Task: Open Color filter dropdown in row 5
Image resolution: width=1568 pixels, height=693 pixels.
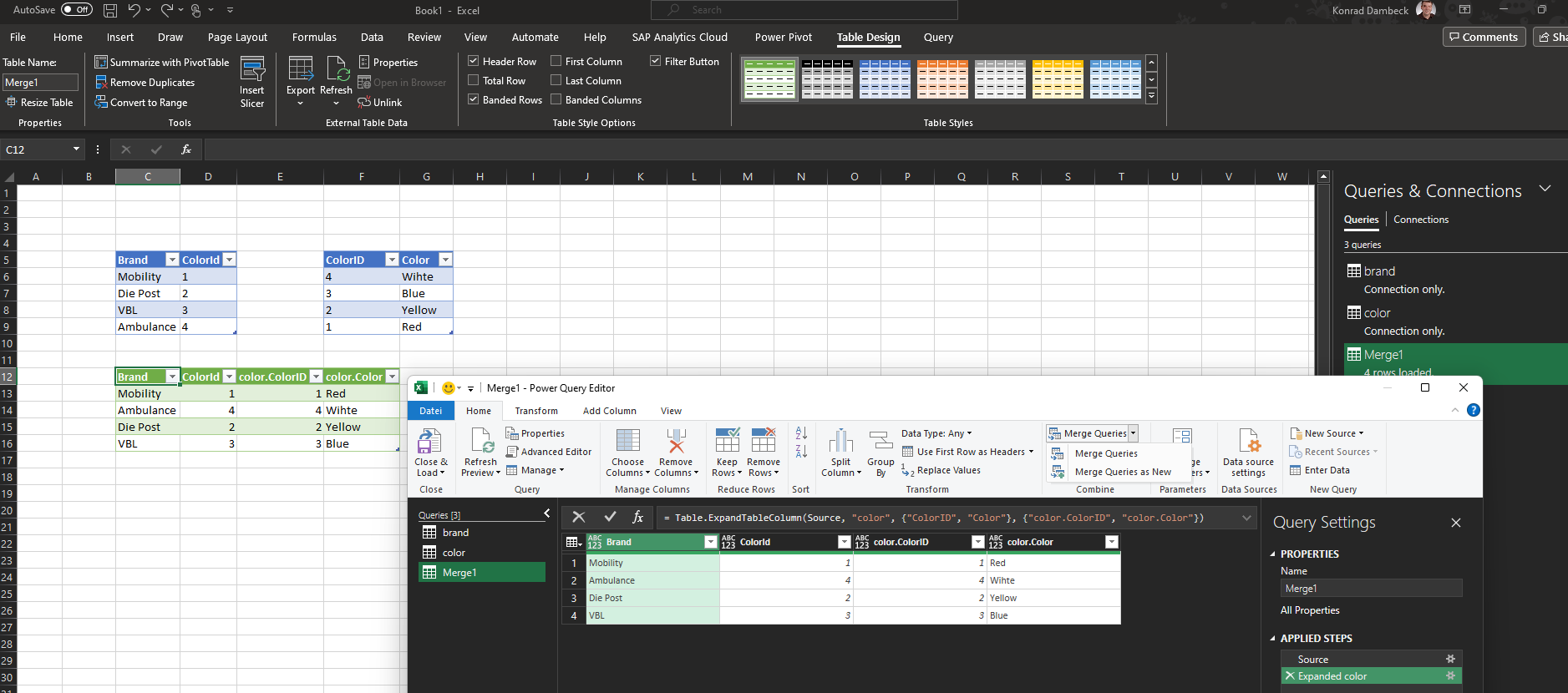Action: coord(445,260)
